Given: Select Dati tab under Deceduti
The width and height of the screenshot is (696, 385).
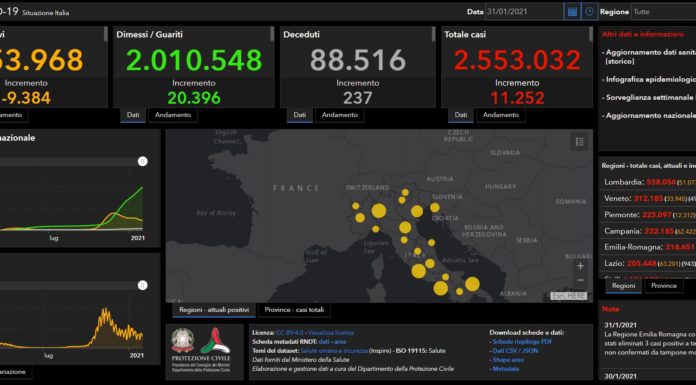Looking at the screenshot, I should pos(300,115).
